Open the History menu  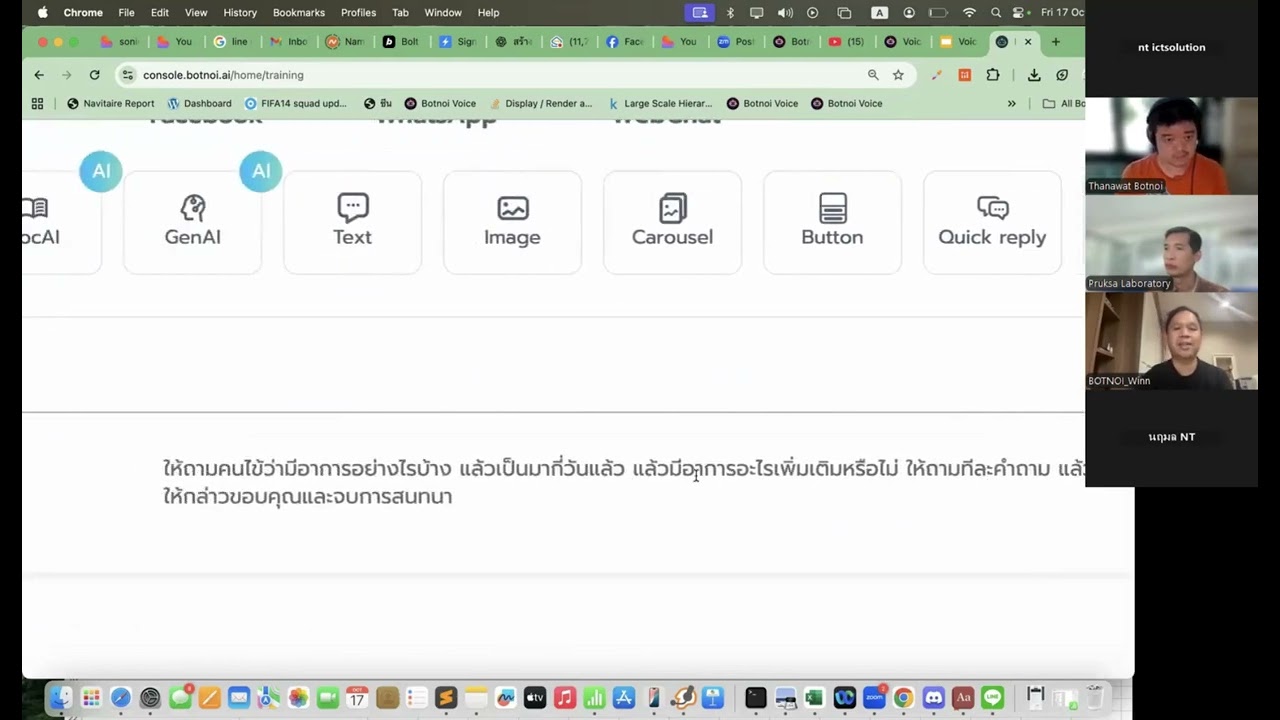point(240,13)
